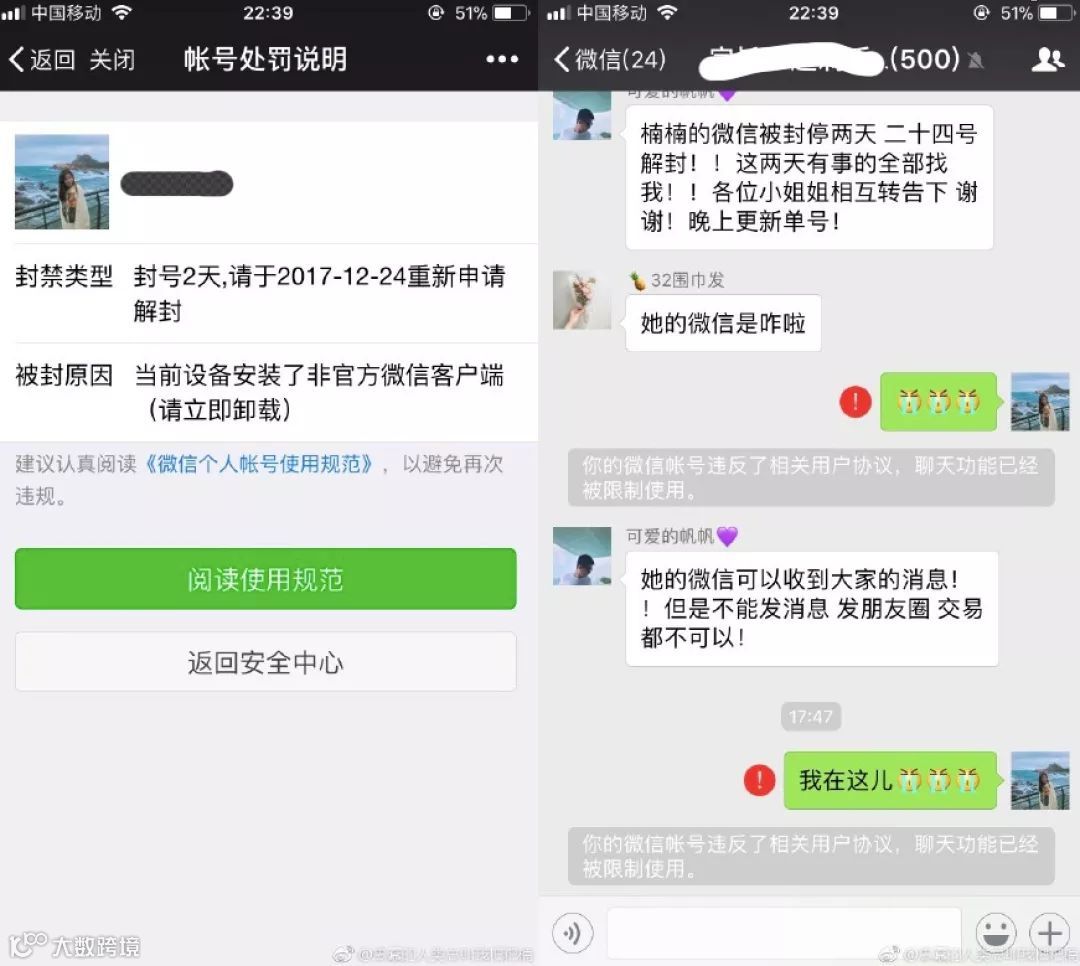Tap own avatar next to 我在这儿 message
This screenshot has width=1080, height=966.
[x=1040, y=780]
